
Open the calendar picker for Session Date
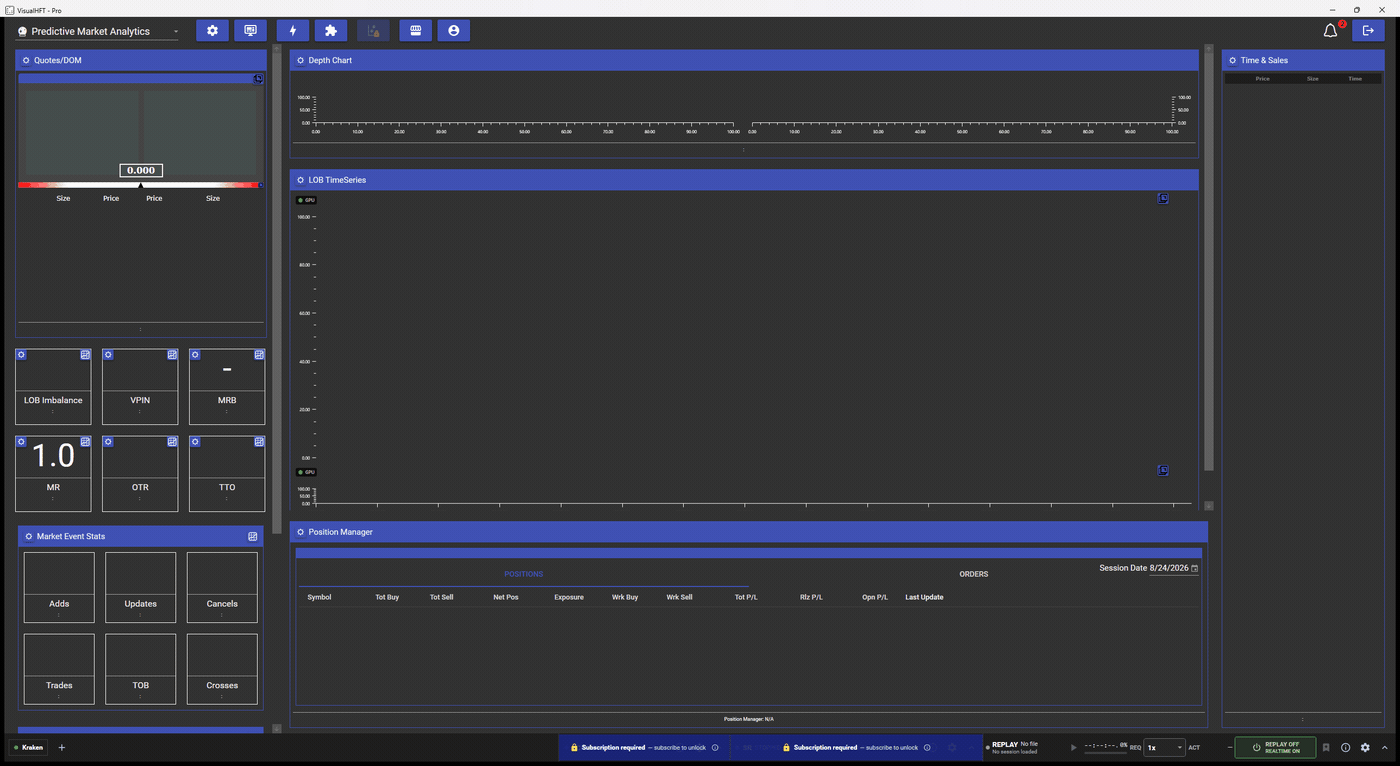[x=1194, y=568]
